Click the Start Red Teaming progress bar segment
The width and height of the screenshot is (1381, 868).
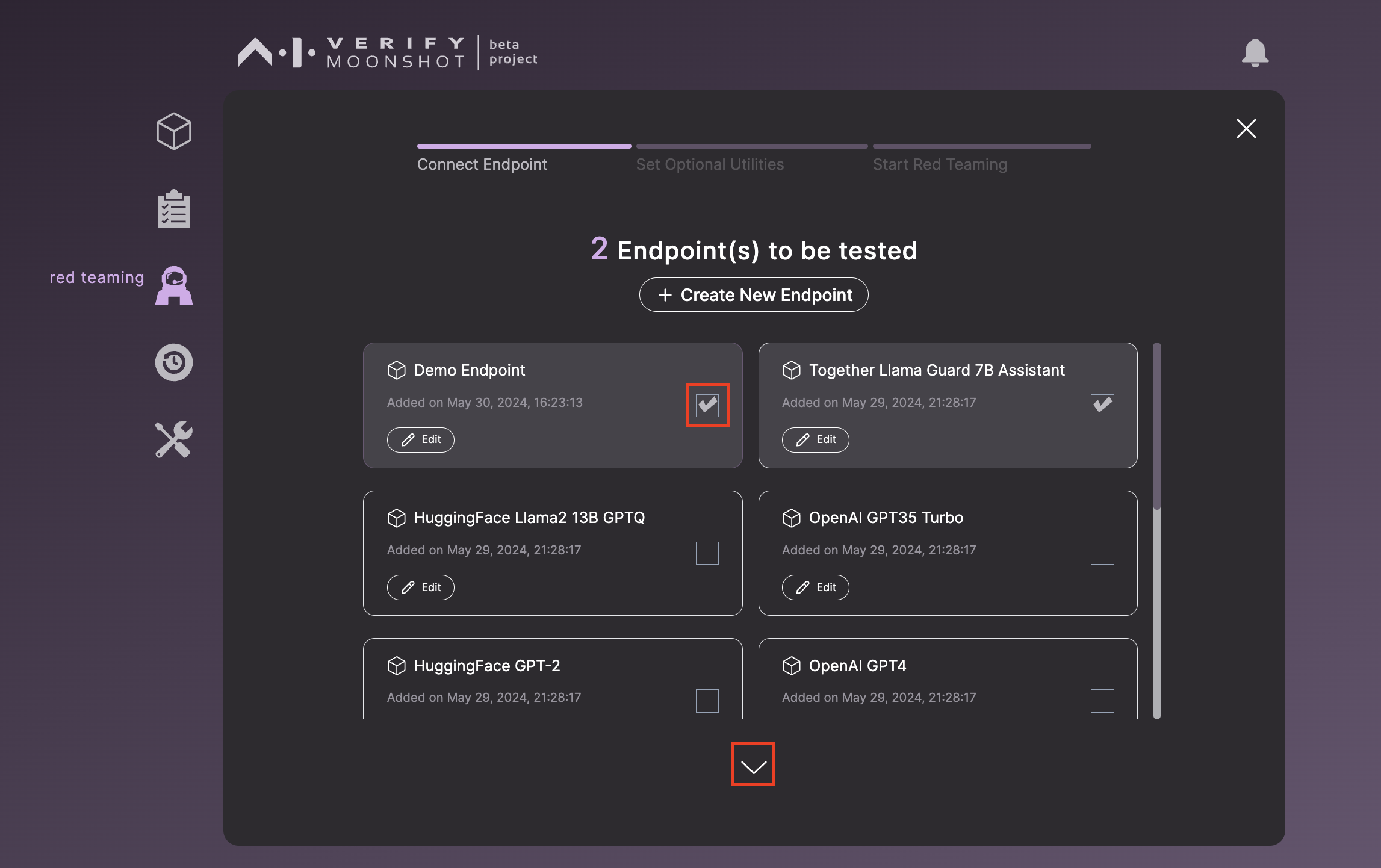[x=982, y=146]
